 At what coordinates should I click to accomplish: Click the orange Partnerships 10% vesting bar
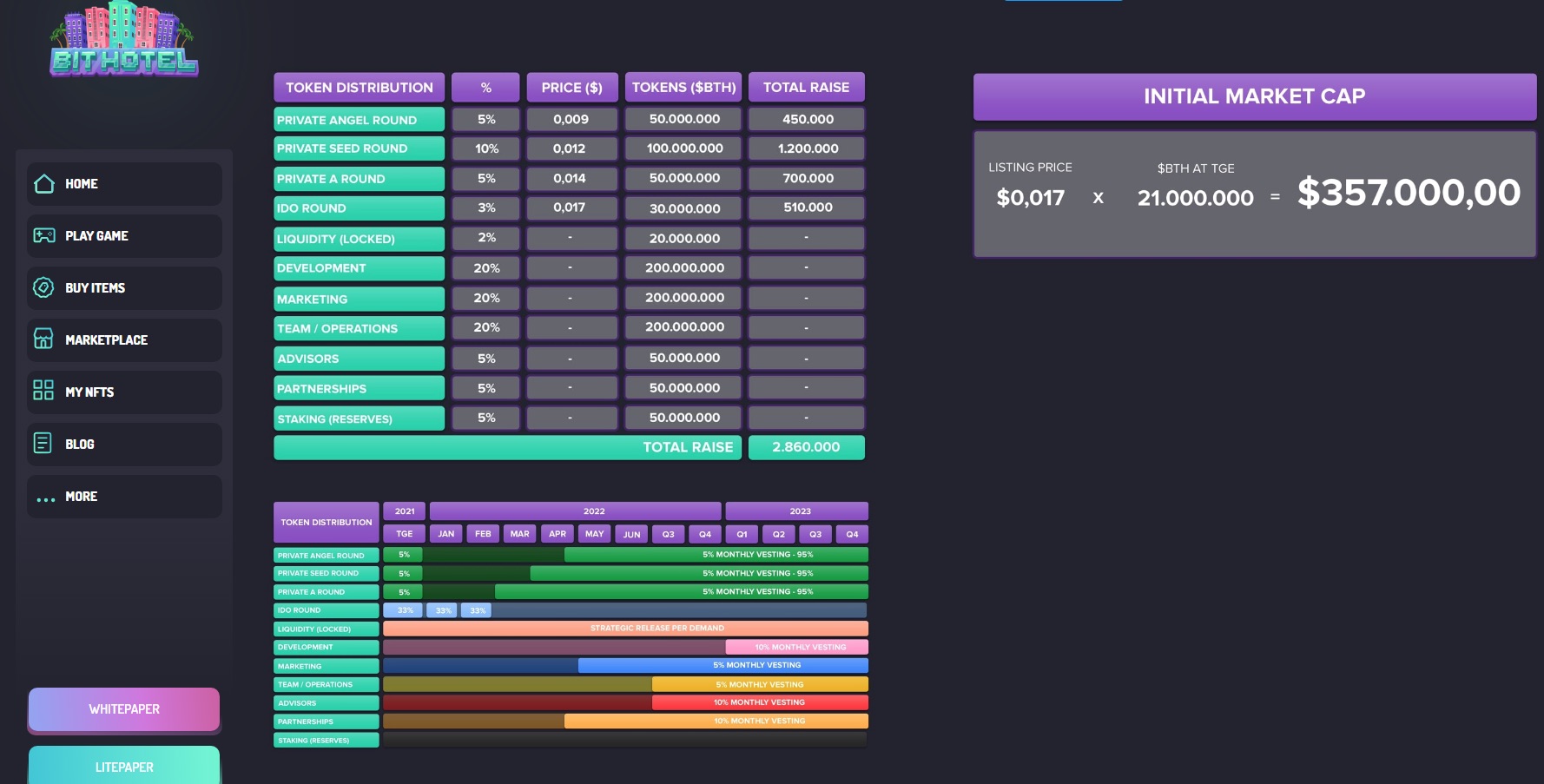[x=716, y=721]
